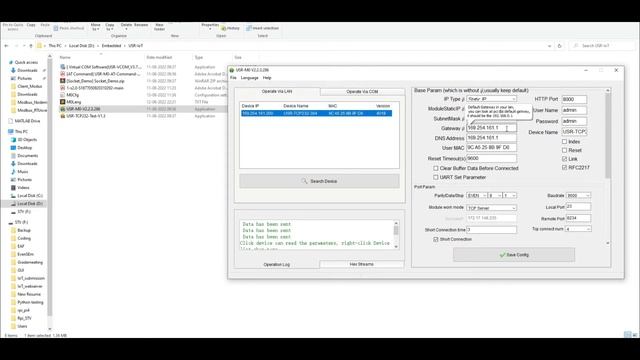Toggle the Index checkbox
Viewport: 640px width, 360px height.
pyautogui.click(x=564, y=142)
